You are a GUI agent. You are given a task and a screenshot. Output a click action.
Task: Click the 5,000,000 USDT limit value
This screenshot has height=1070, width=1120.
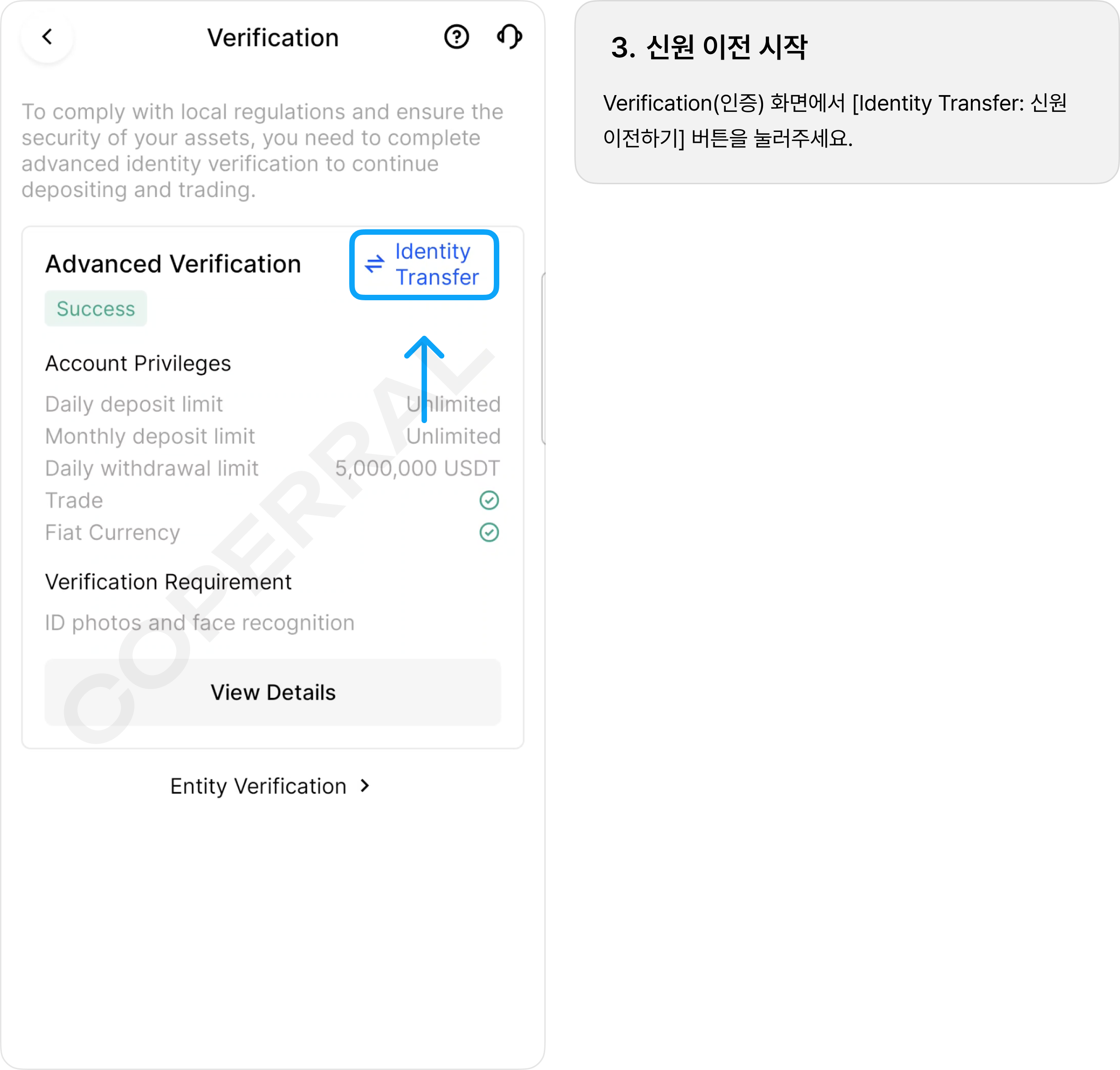417,468
